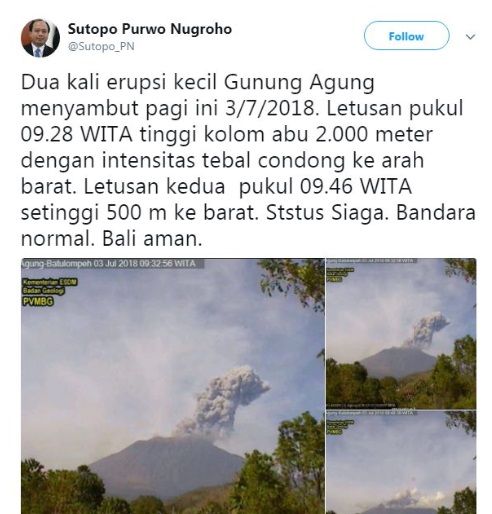Viewport: 492px width, 514px height.
Task: Open the tweet options chevron menu
Action: click(470, 36)
